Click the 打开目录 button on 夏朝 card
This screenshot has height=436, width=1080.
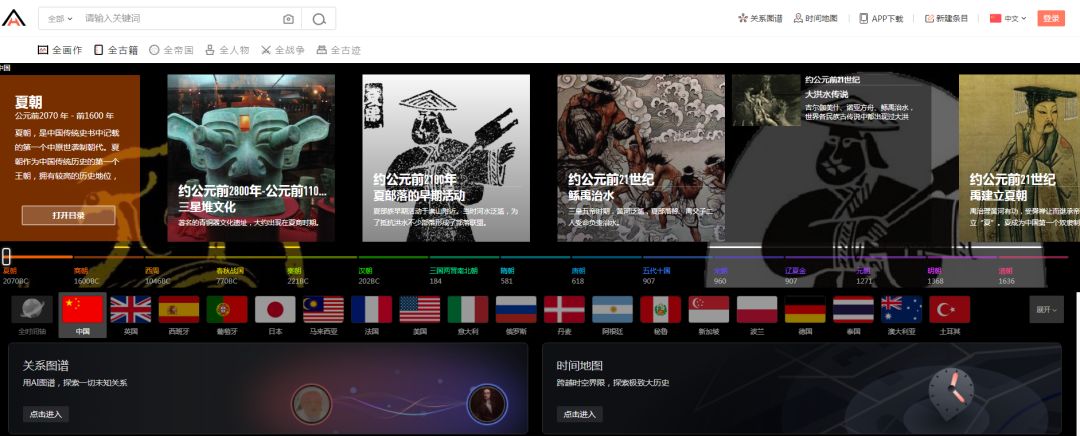pyautogui.click(x=68, y=215)
